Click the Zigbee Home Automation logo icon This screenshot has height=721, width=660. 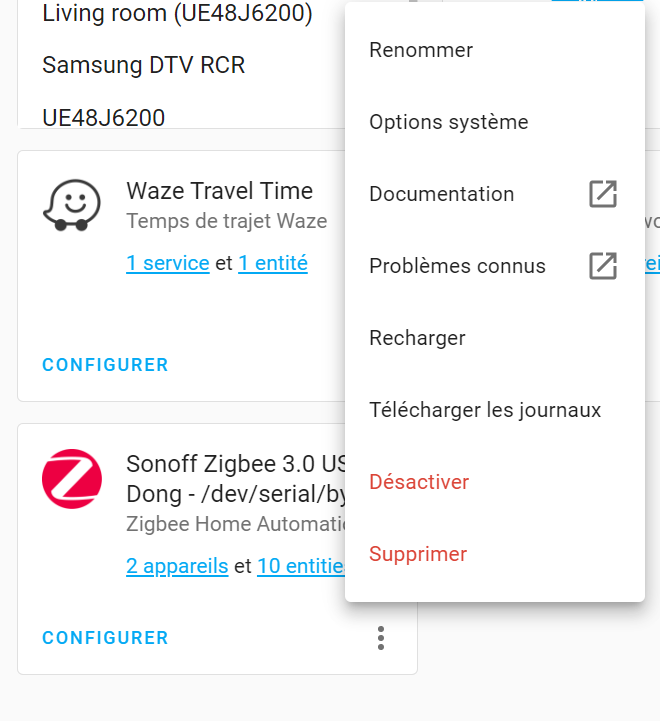pyautogui.click(x=72, y=479)
